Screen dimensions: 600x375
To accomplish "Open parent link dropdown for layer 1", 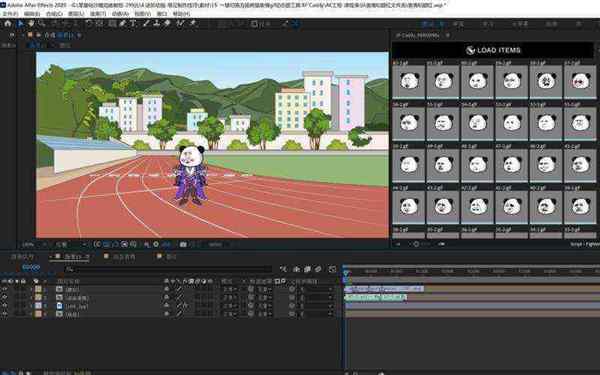I will [x=316, y=289].
